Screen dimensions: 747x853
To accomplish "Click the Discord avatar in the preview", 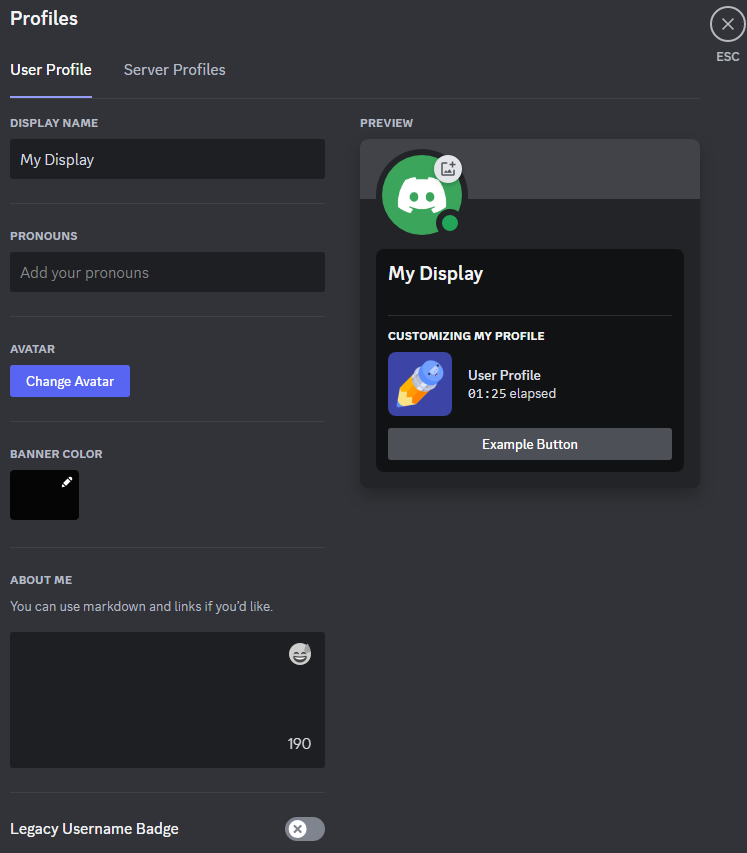I will (x=422, y=195).
